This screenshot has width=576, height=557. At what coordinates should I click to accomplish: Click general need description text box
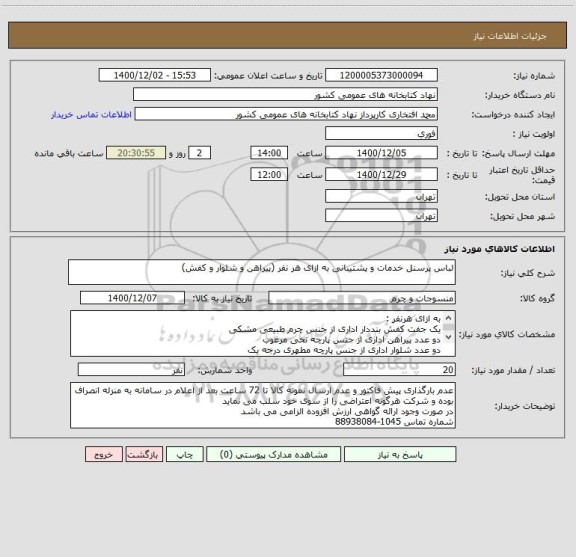pyautogui.click(x=262, y=272)
